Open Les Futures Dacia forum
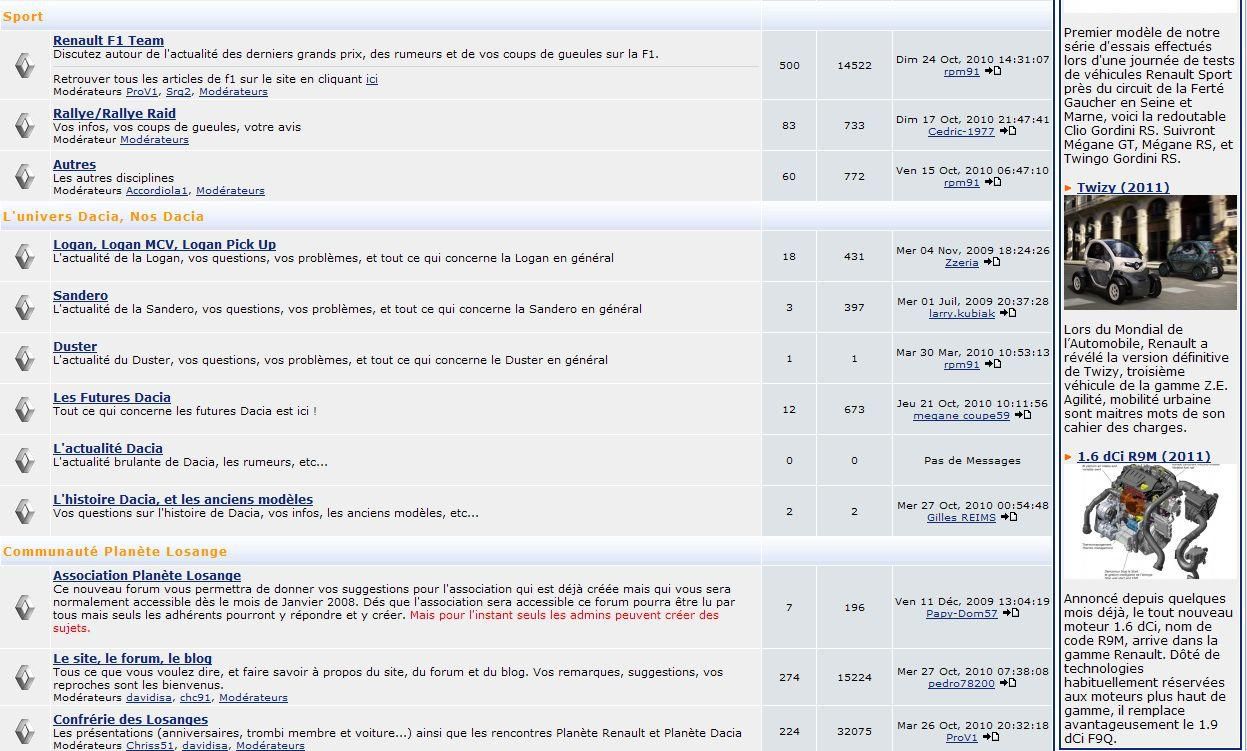 click(x=112, y=398)
